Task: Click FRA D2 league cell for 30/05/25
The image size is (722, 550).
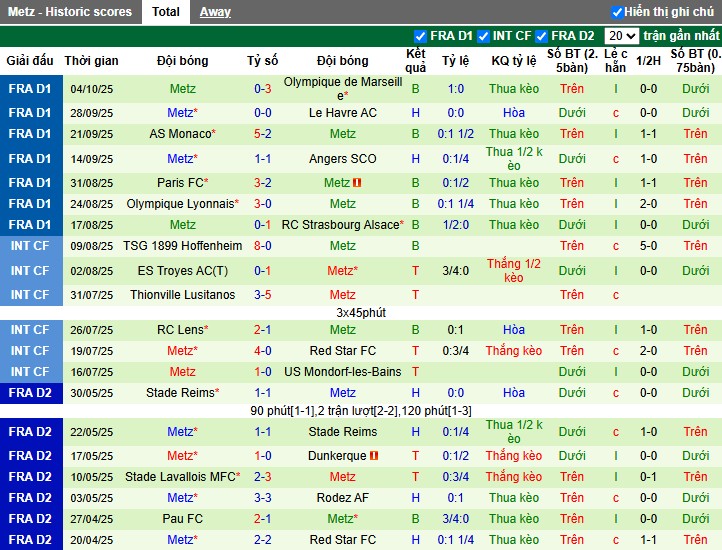Action: [30, 393]
